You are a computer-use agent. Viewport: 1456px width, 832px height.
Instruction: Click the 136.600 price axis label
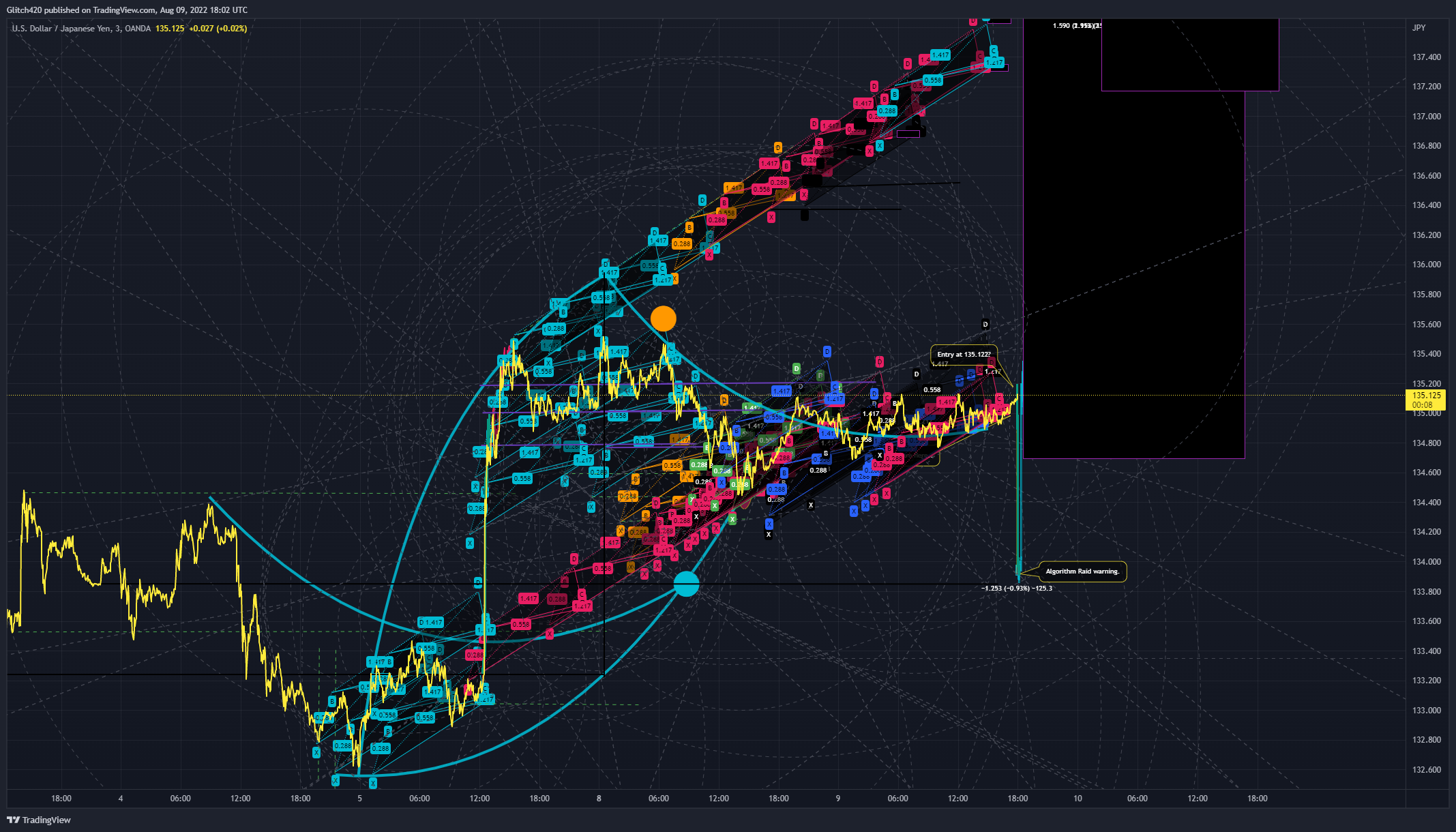[x=1427, y=176]
